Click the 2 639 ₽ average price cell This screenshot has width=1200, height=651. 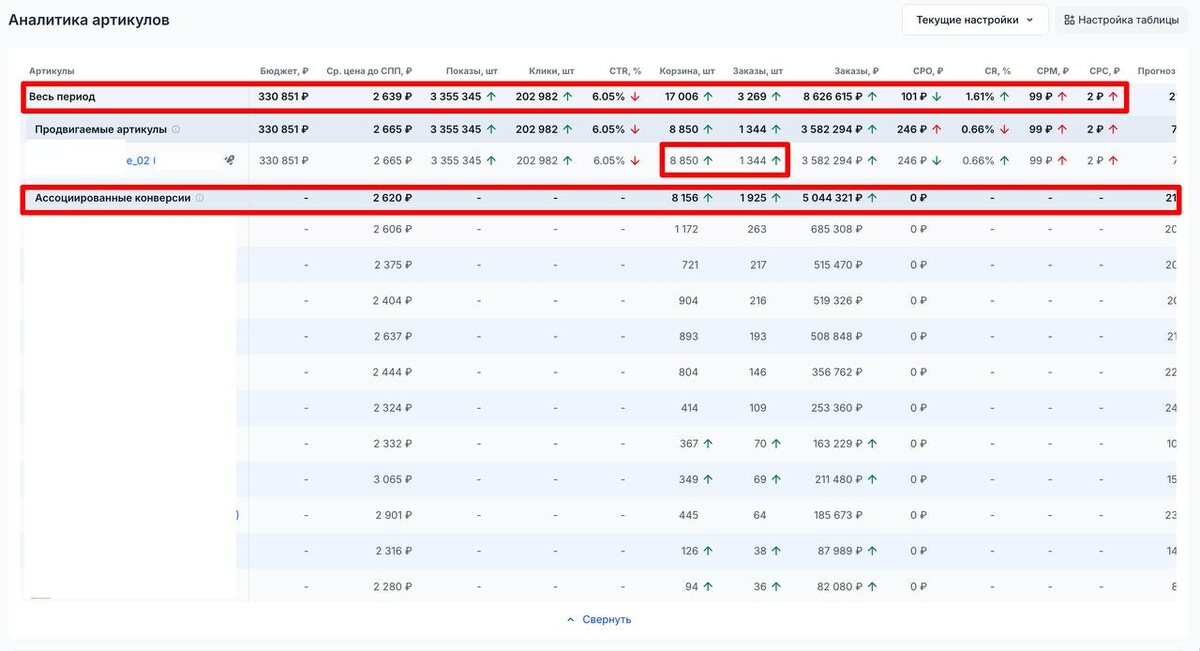click(x=393, y=97)
